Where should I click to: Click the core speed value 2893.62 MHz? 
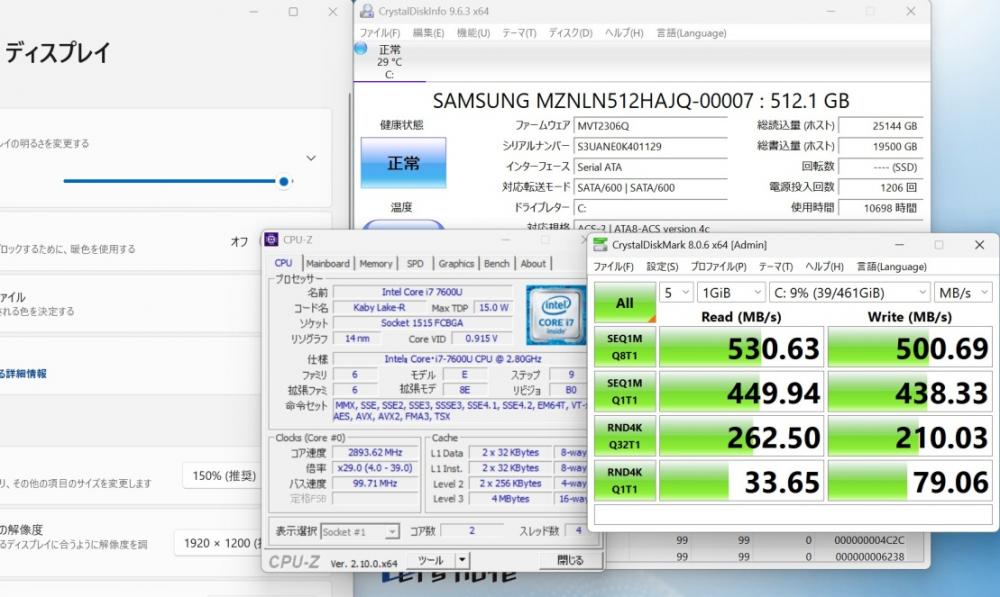[x=375, y=452]
